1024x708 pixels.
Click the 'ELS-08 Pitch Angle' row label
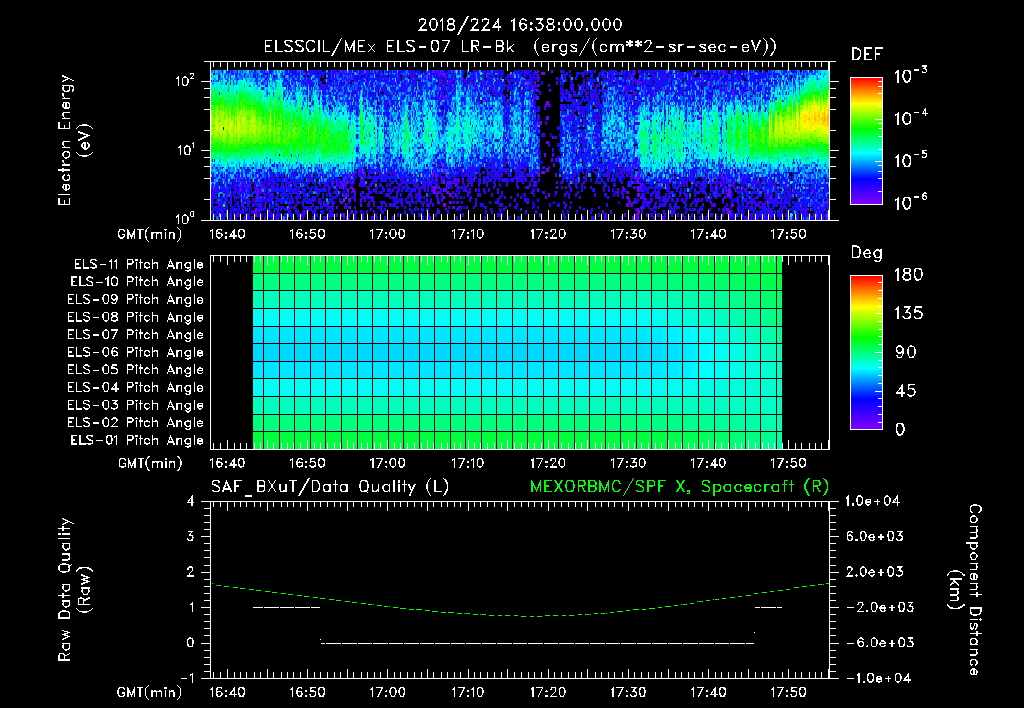click(136, 317)
